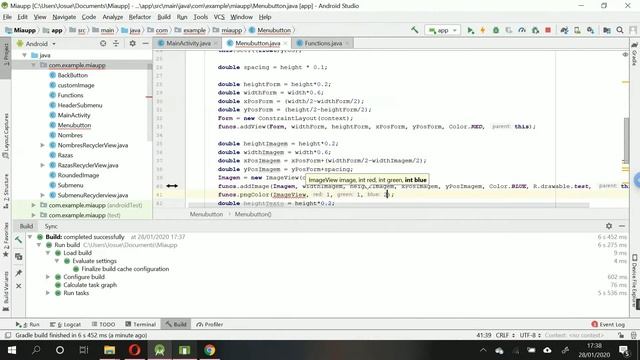Open the Refactor menu
This screenshot has width=640, height=360.
coord(140,17)
